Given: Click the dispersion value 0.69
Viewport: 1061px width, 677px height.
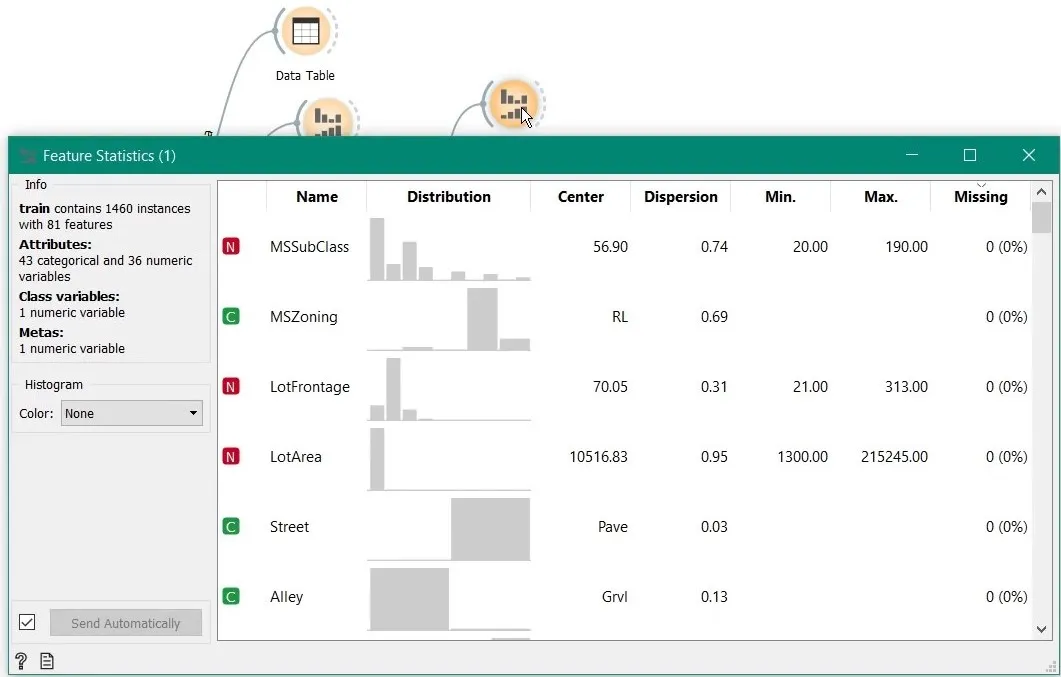Looking at the screenshot, I should tap(715, 317).
